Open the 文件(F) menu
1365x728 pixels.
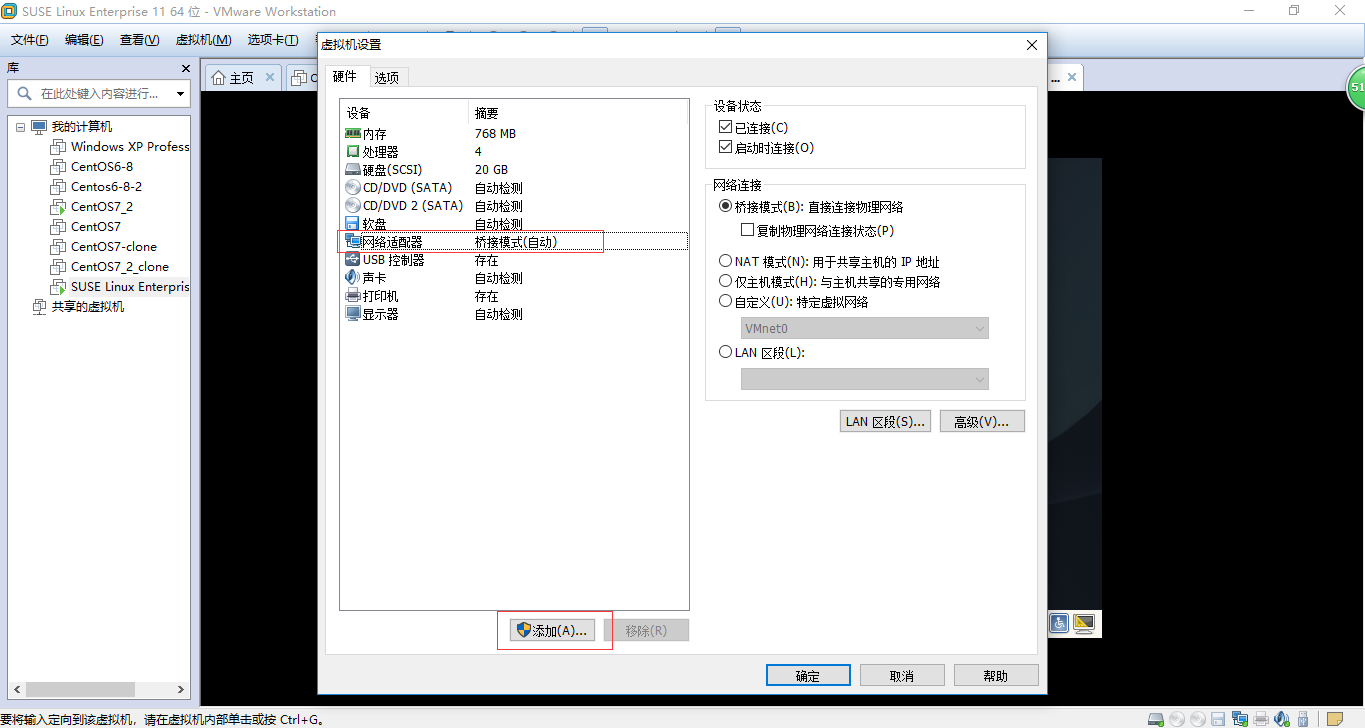pyautogui.click(x=30, y=40)
